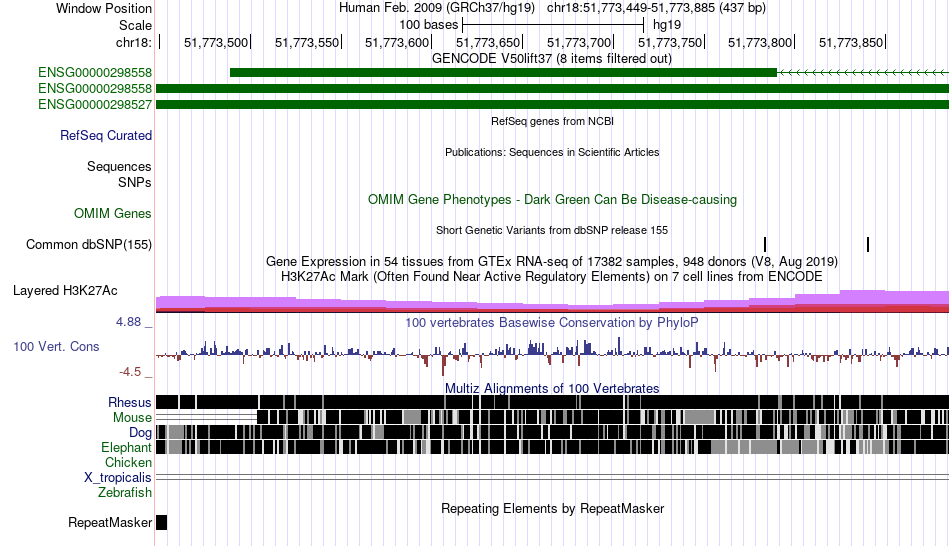Click the GTEx Gene Expression track title
This screenshot has height=546, width=950.
552,261
